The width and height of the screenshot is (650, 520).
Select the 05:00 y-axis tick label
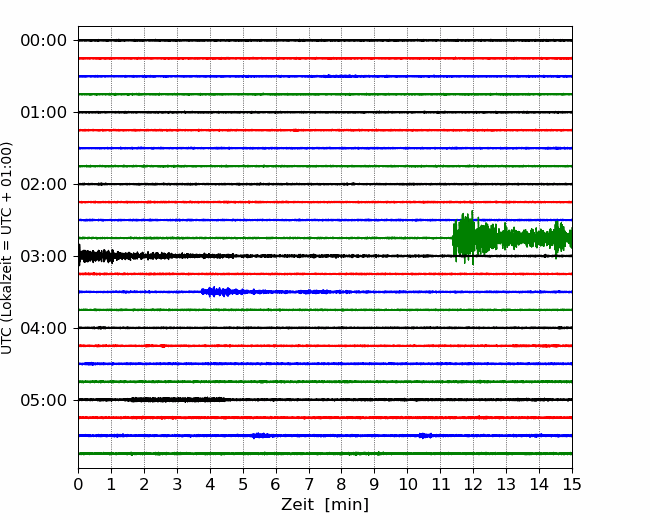43,400
